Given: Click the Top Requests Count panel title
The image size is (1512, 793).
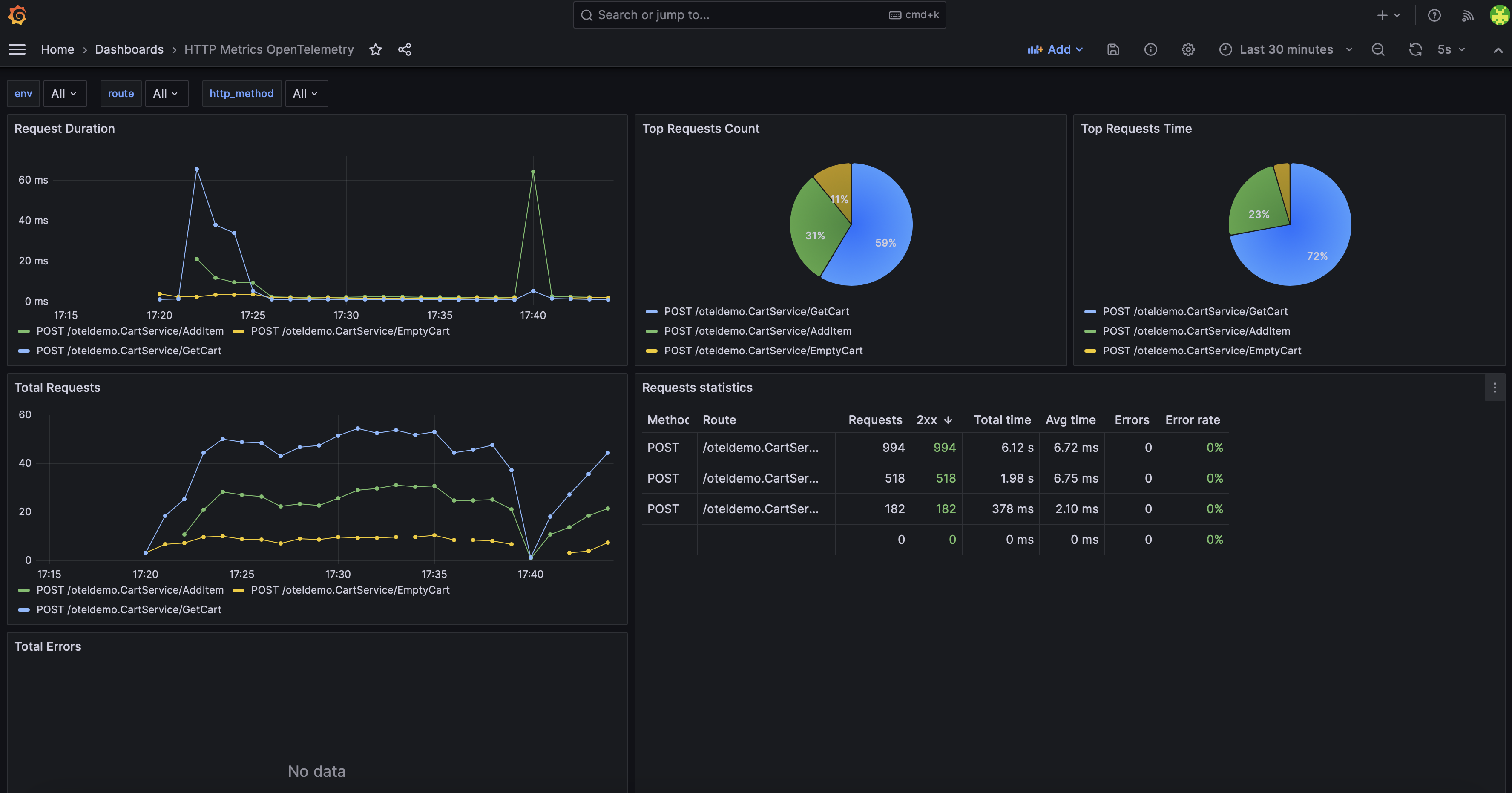Looking at the screenshot, I should click(x=700, y=129).
